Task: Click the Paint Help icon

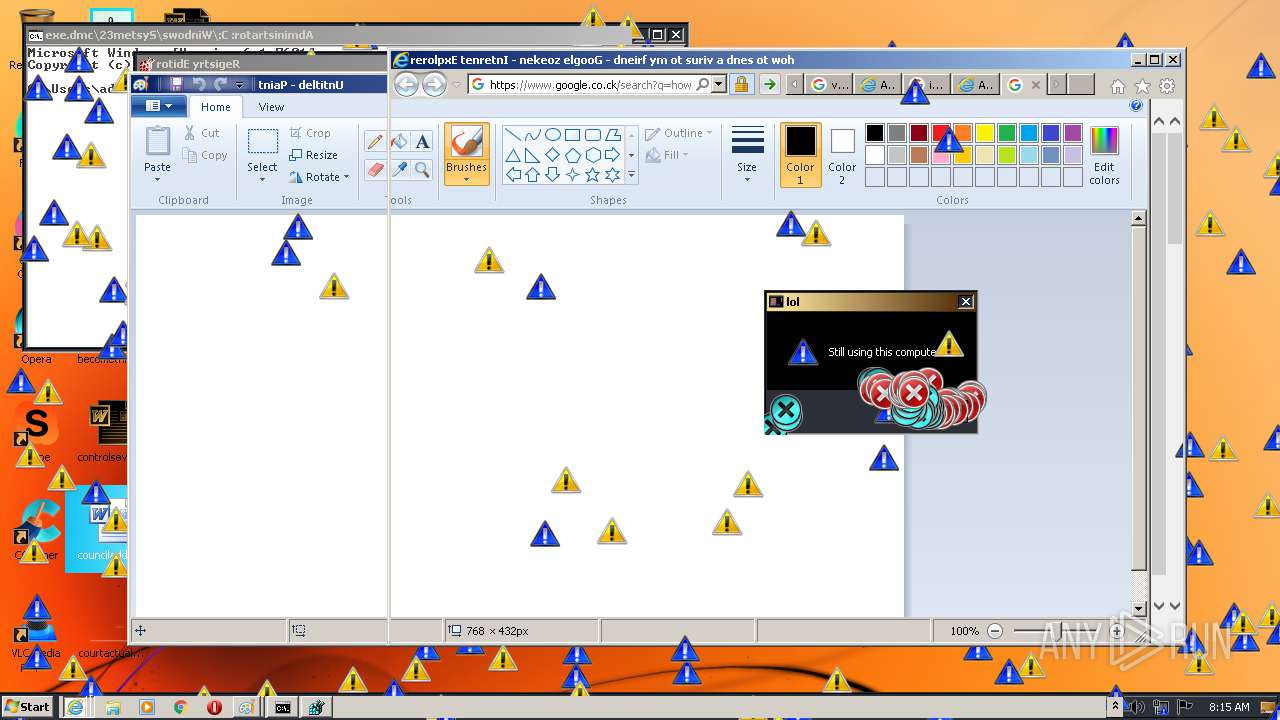Action: (x=1136, y=105)
